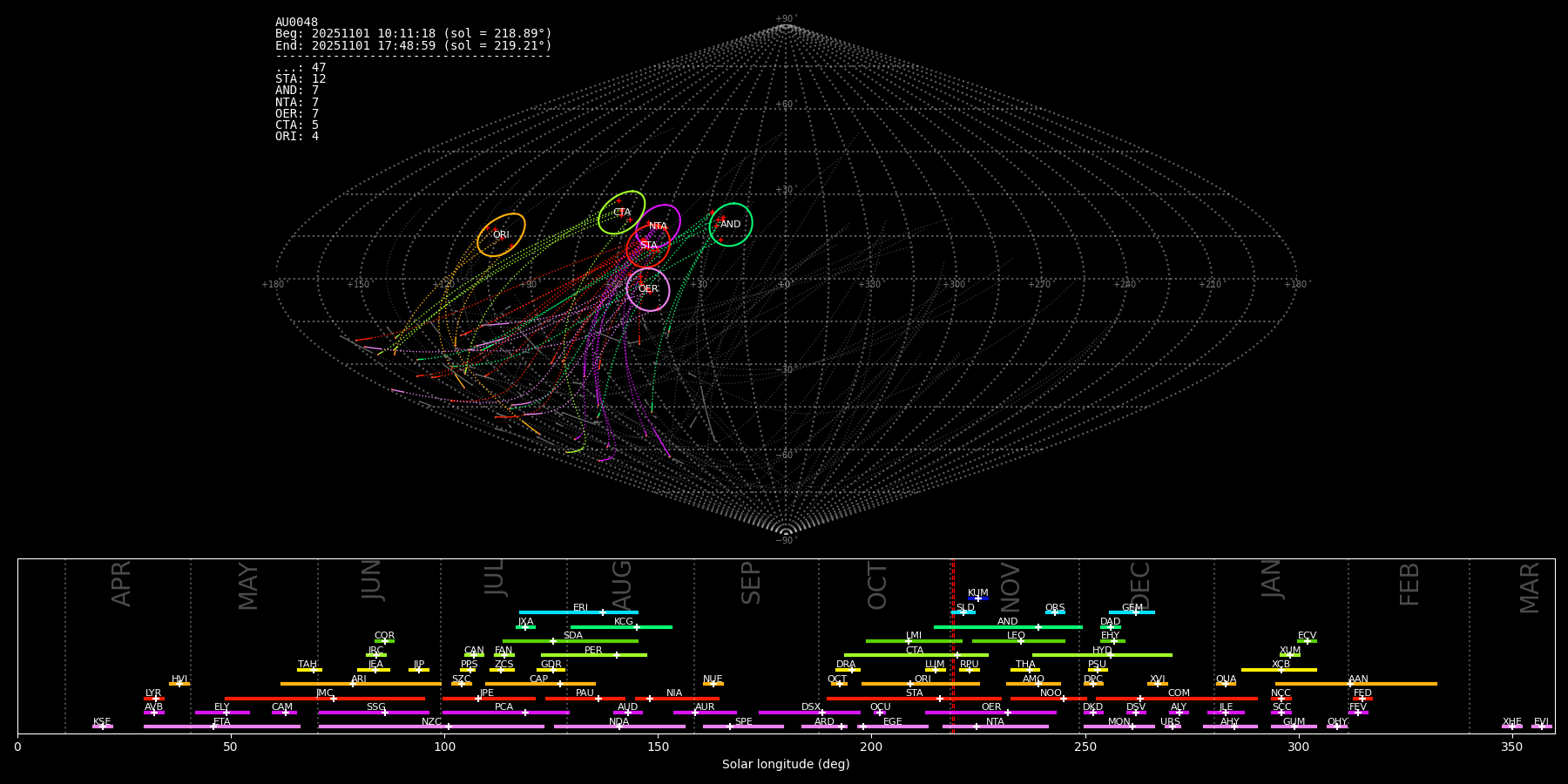Click the HYD shower bar in December
1568x784 pixels.
pyautogui.click(x=1102, y=655)
